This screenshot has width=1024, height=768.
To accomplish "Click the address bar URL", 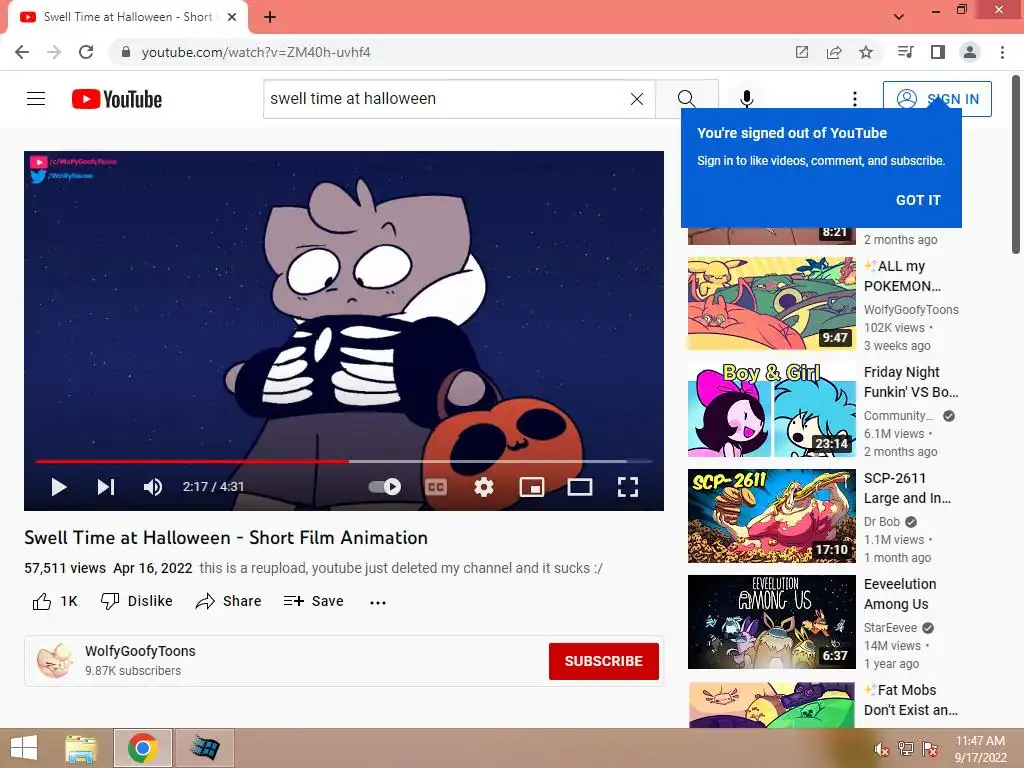I will [x=256, y=52].
